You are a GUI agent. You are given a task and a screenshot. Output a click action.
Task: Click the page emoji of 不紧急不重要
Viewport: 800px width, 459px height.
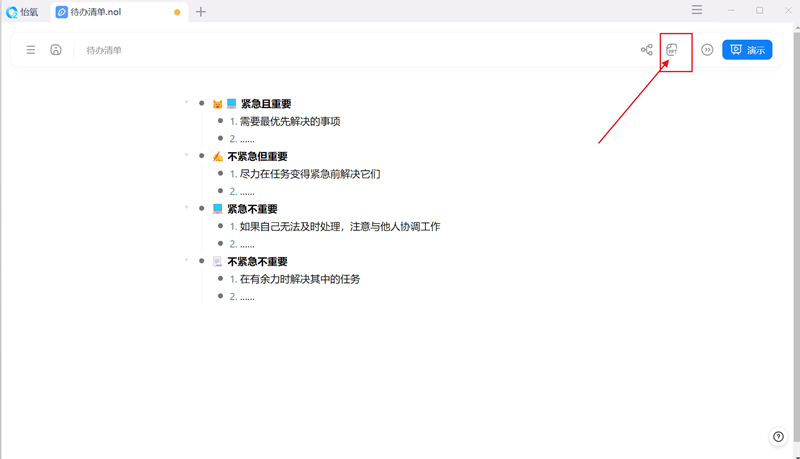pyautogui.click(x=218, y=262)
